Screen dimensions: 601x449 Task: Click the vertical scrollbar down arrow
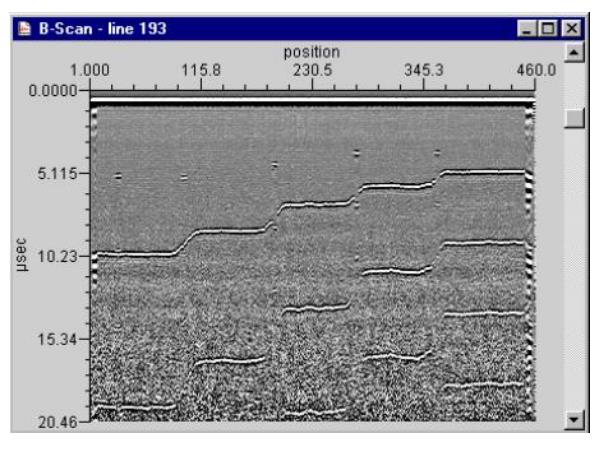[x=574, y=419]
